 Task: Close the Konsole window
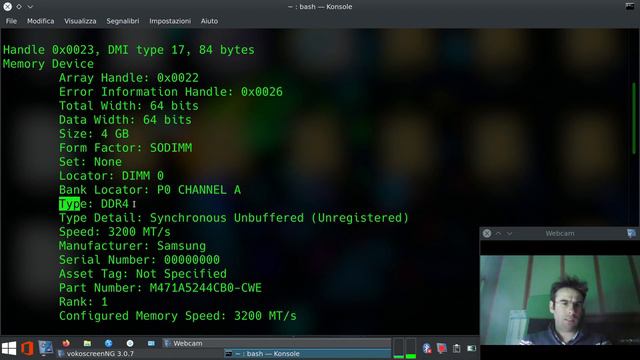[7, 7]
